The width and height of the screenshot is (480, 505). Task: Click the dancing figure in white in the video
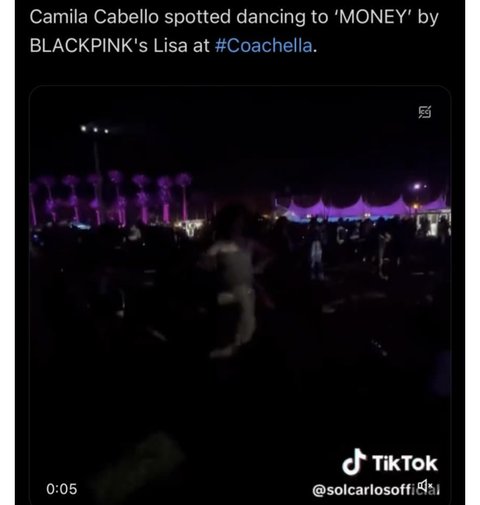(x=235, y=291)
